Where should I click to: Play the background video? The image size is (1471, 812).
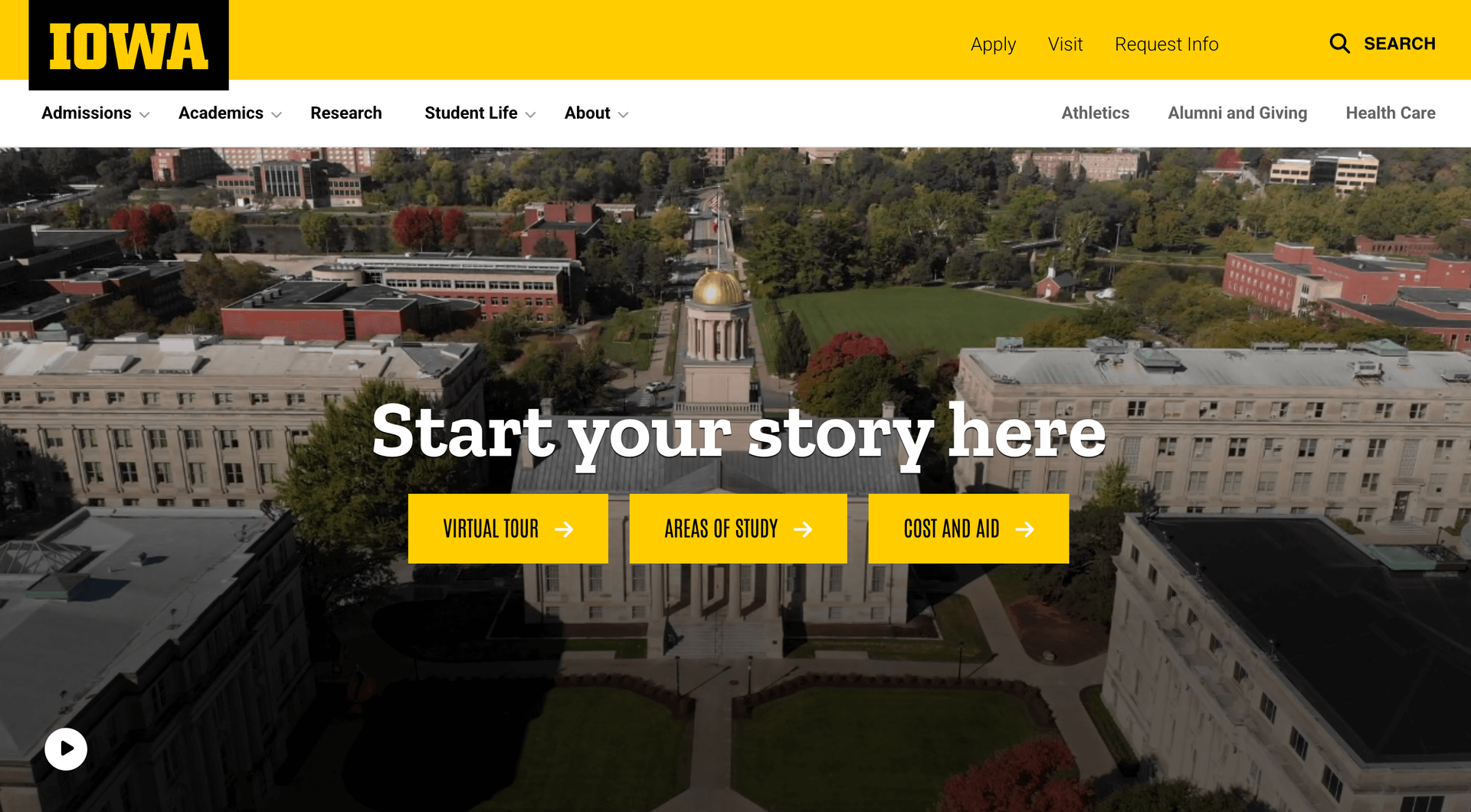[66, 749]
